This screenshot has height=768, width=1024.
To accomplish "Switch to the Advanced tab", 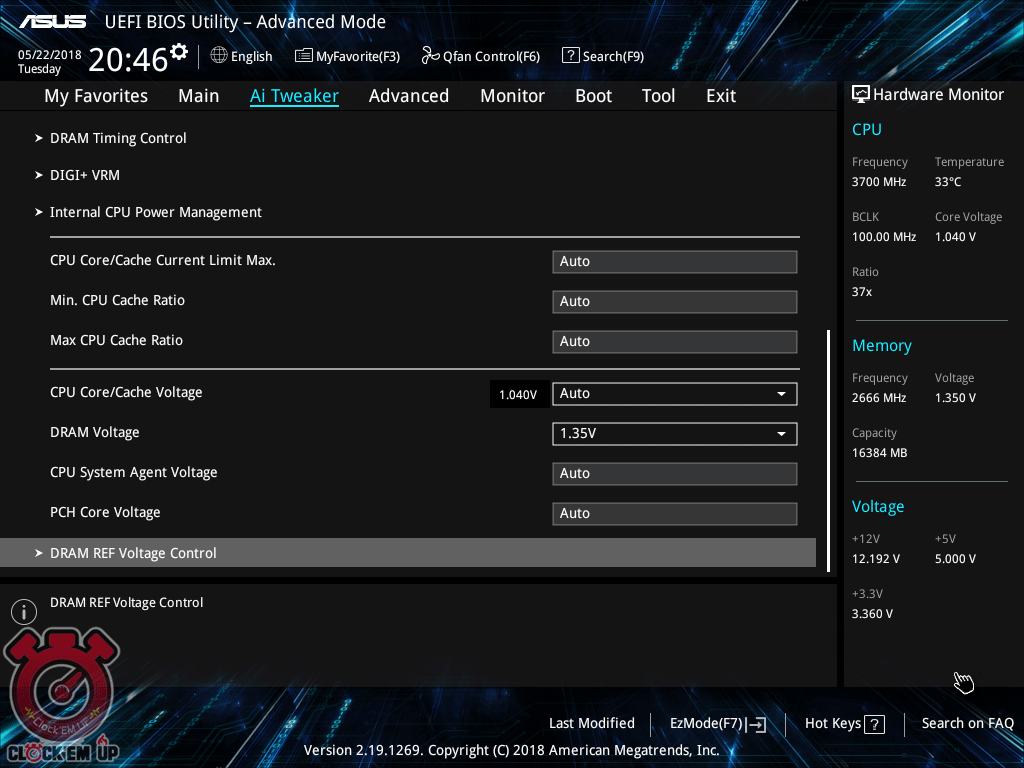I will click(408, 96).
